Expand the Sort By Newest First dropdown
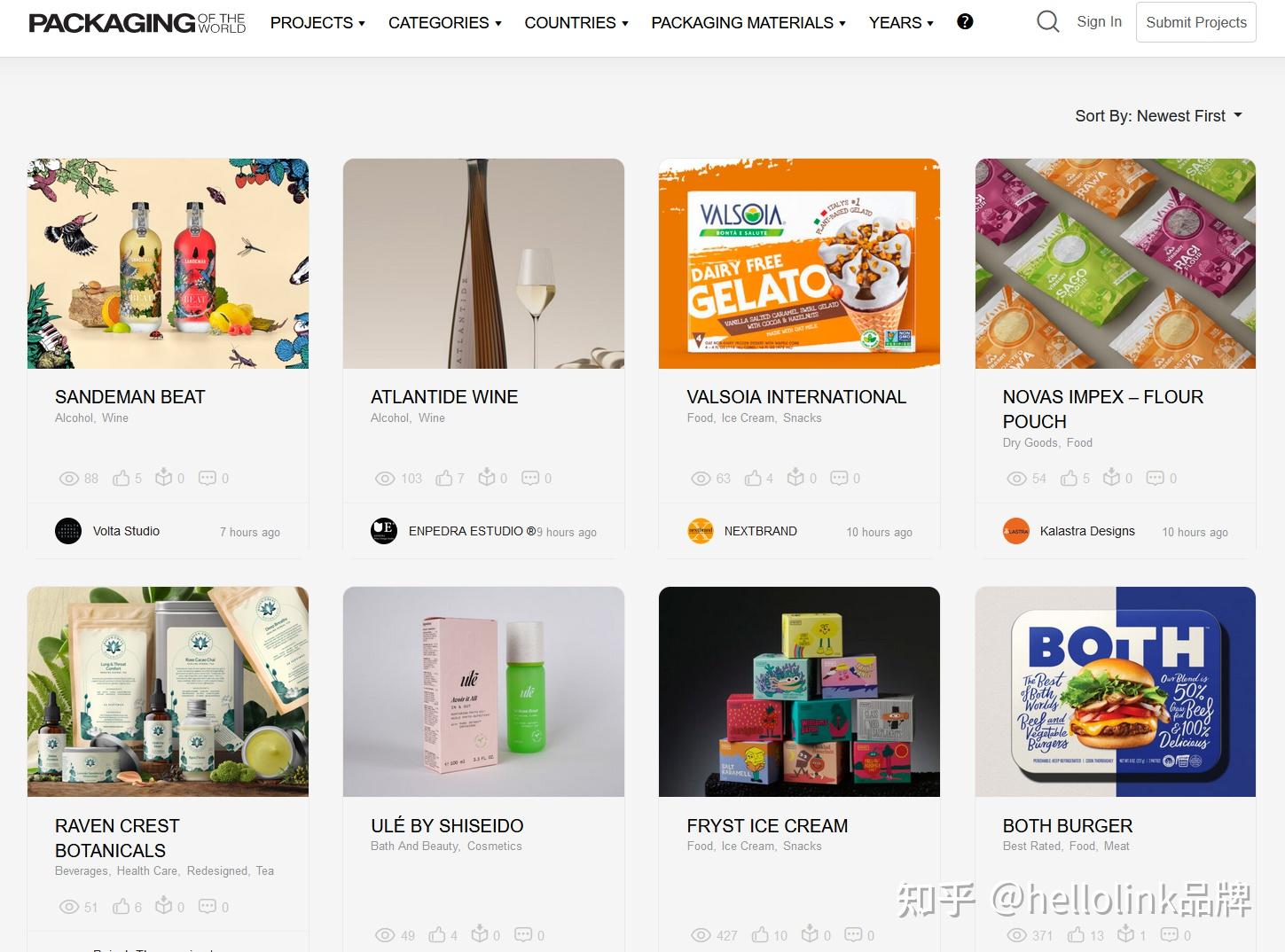The height and width of the screenshot is (952, 1285). [1158, 116]
